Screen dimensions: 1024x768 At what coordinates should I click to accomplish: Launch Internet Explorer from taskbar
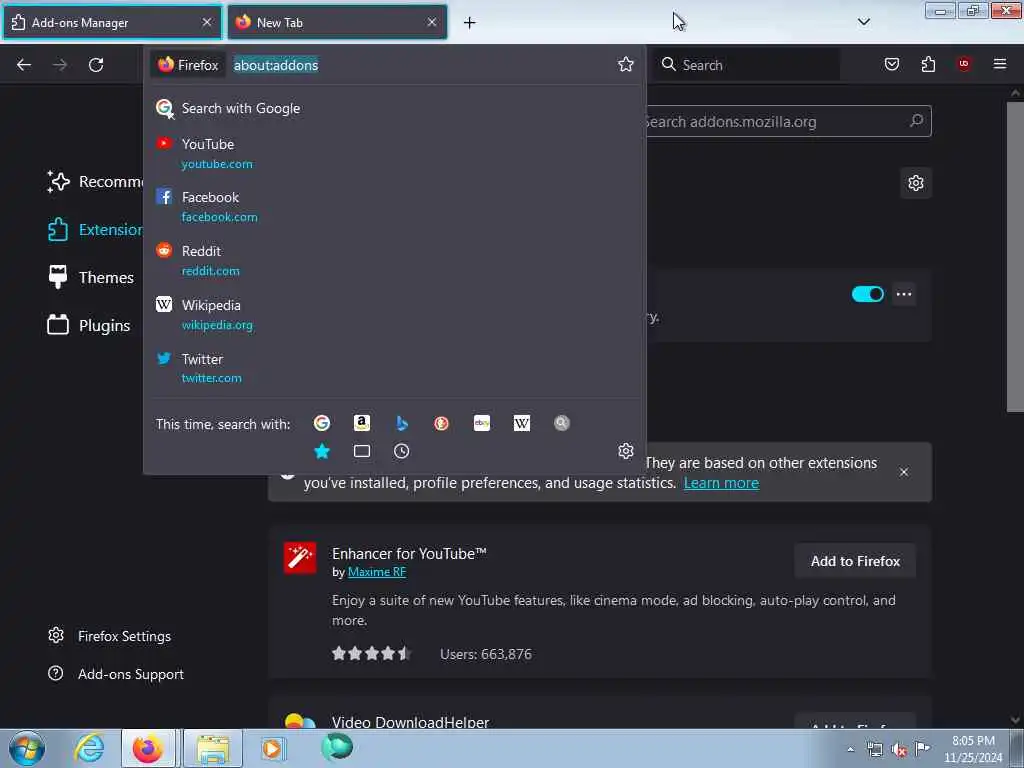pos(88,748)
